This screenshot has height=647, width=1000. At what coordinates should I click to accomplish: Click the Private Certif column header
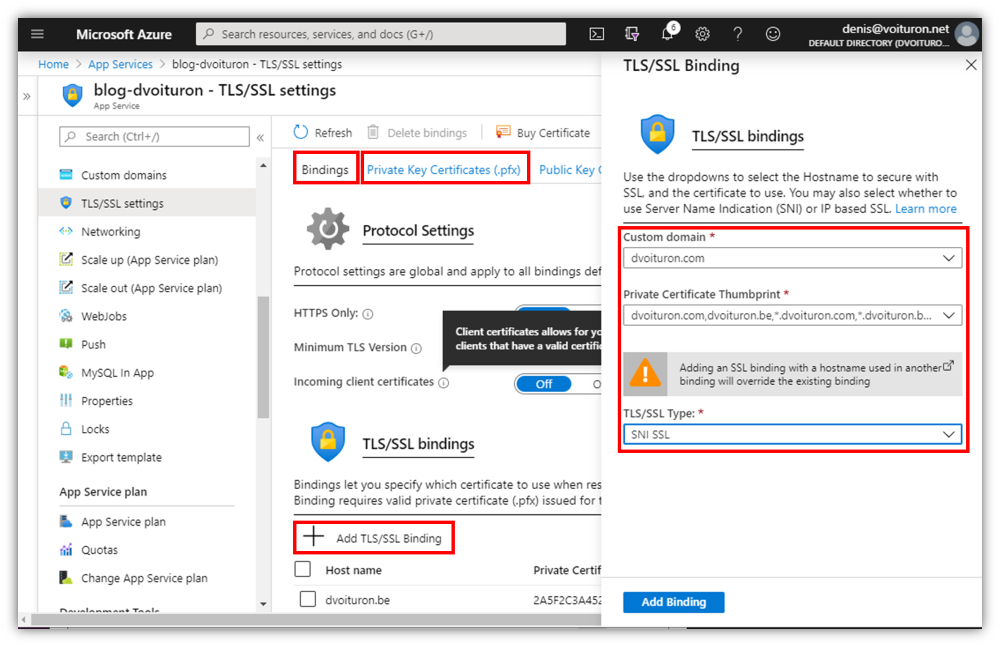[x=567, y=570]
